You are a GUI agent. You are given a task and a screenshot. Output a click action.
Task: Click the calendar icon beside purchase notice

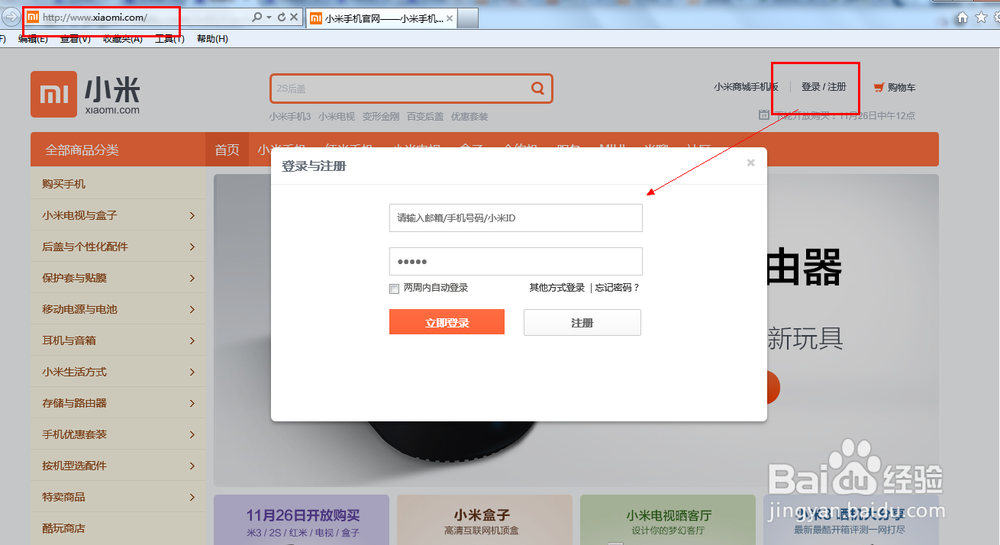pyautogui.click(x=763, y=115)
